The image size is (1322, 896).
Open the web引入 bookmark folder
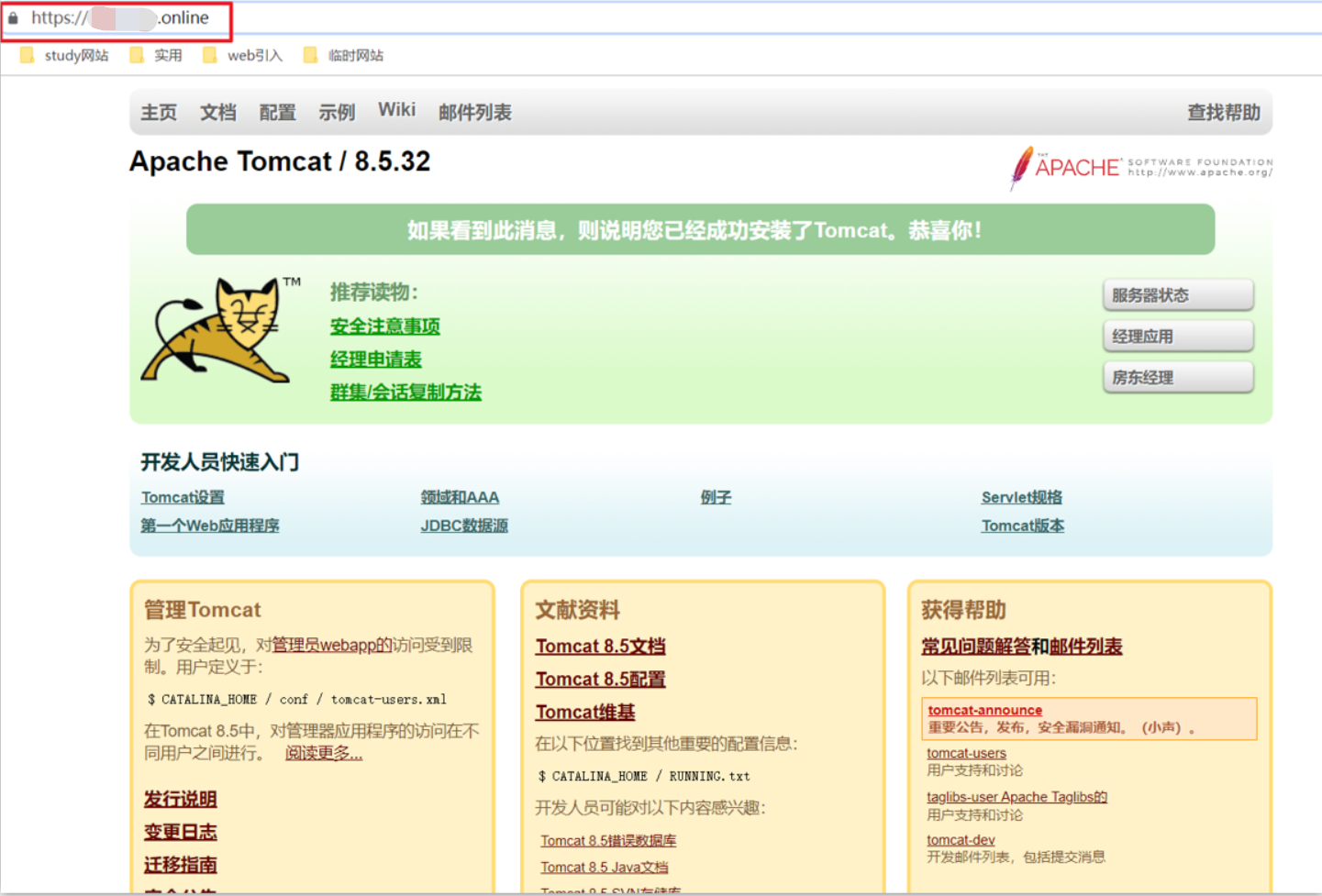click(243, 55)
